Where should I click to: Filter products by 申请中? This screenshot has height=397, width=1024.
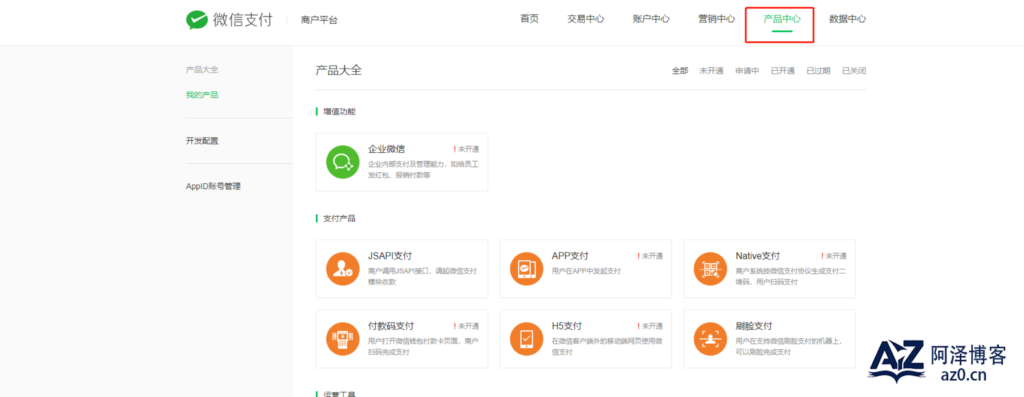747,71
